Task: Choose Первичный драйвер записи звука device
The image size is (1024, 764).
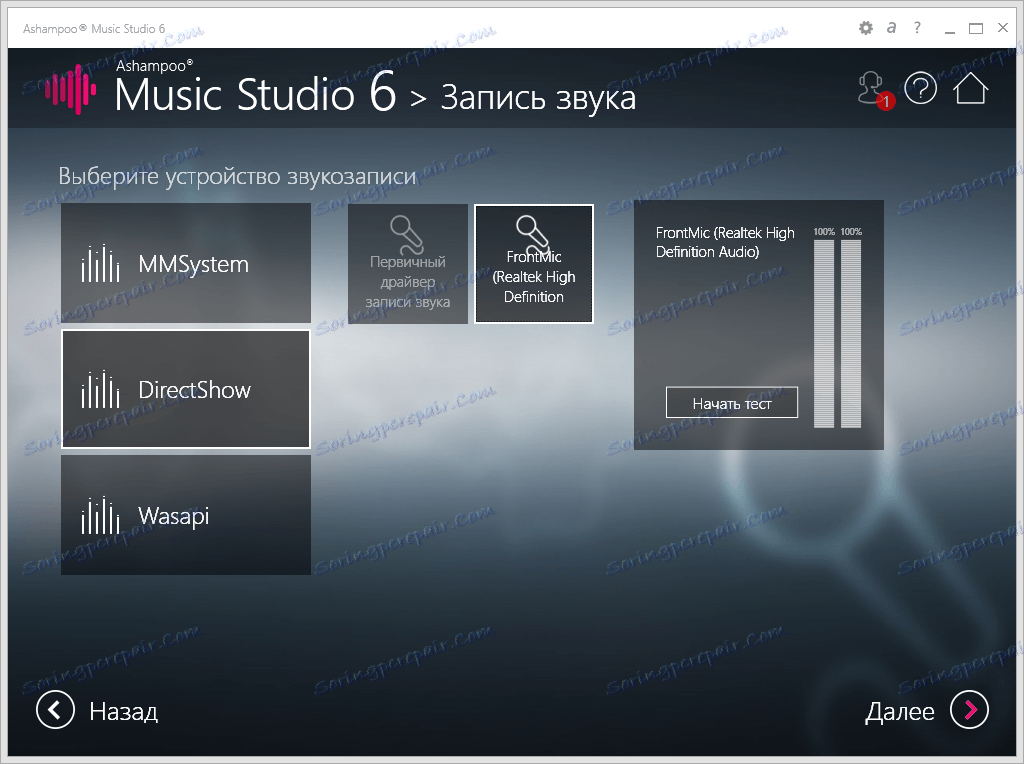Action: (x=408, y=264)
